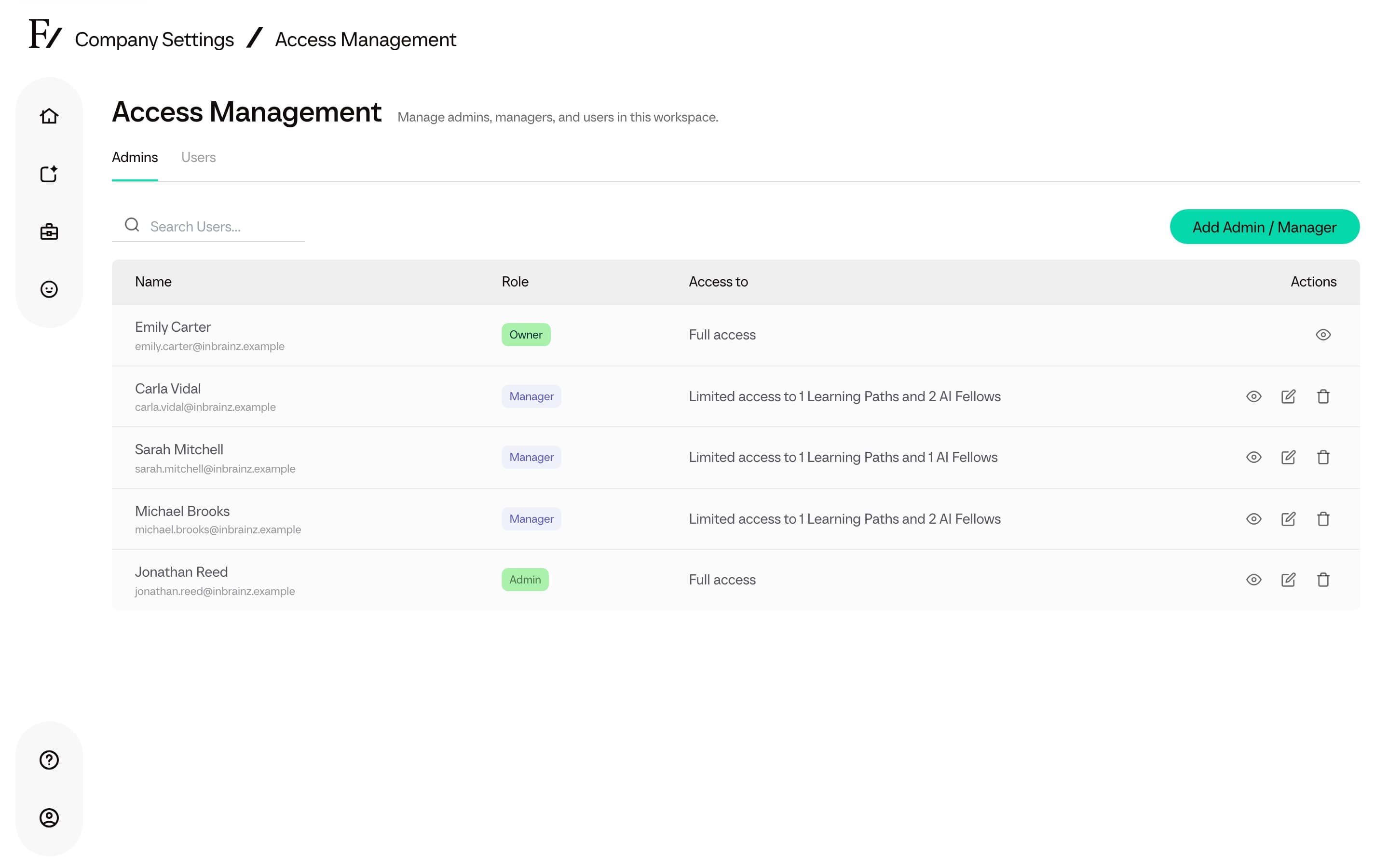
Task: View Michael Brooks's access details
Action: point(1253,519)
